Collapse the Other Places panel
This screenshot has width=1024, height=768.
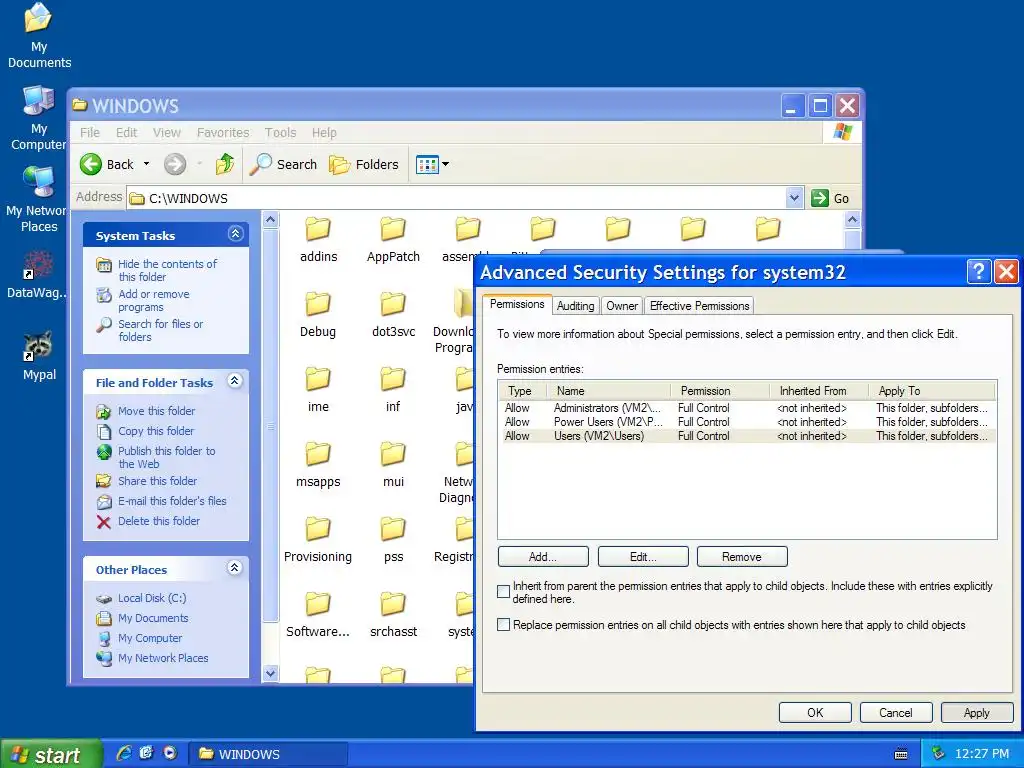click(234, 568)
